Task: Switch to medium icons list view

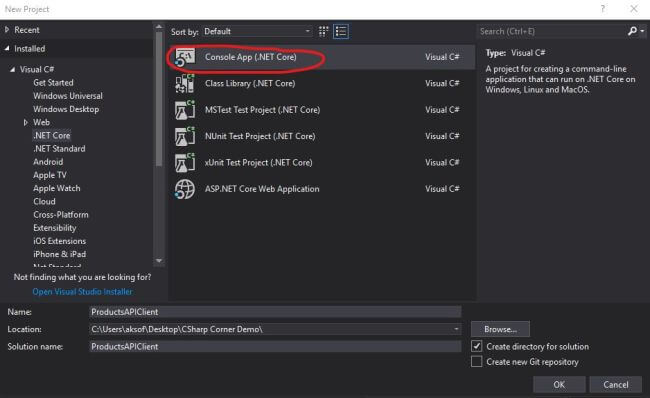Action: [x=341, y=32]
